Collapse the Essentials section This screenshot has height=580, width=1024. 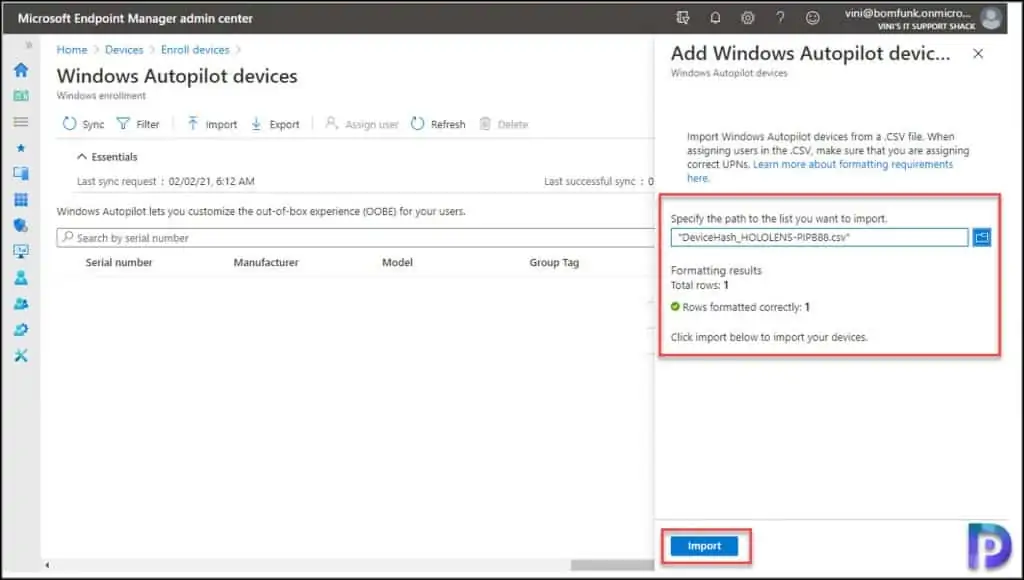107,157
